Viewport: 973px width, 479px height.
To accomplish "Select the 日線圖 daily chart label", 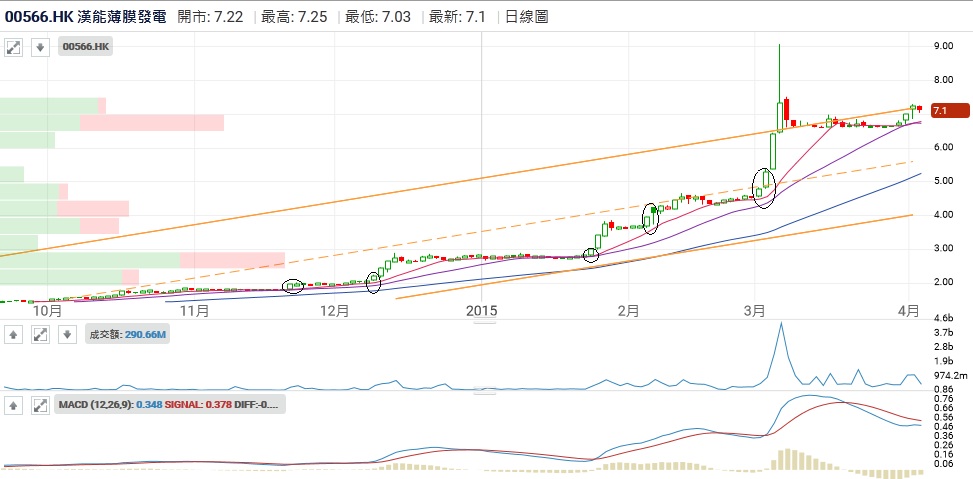I will [x=526, y=17].
